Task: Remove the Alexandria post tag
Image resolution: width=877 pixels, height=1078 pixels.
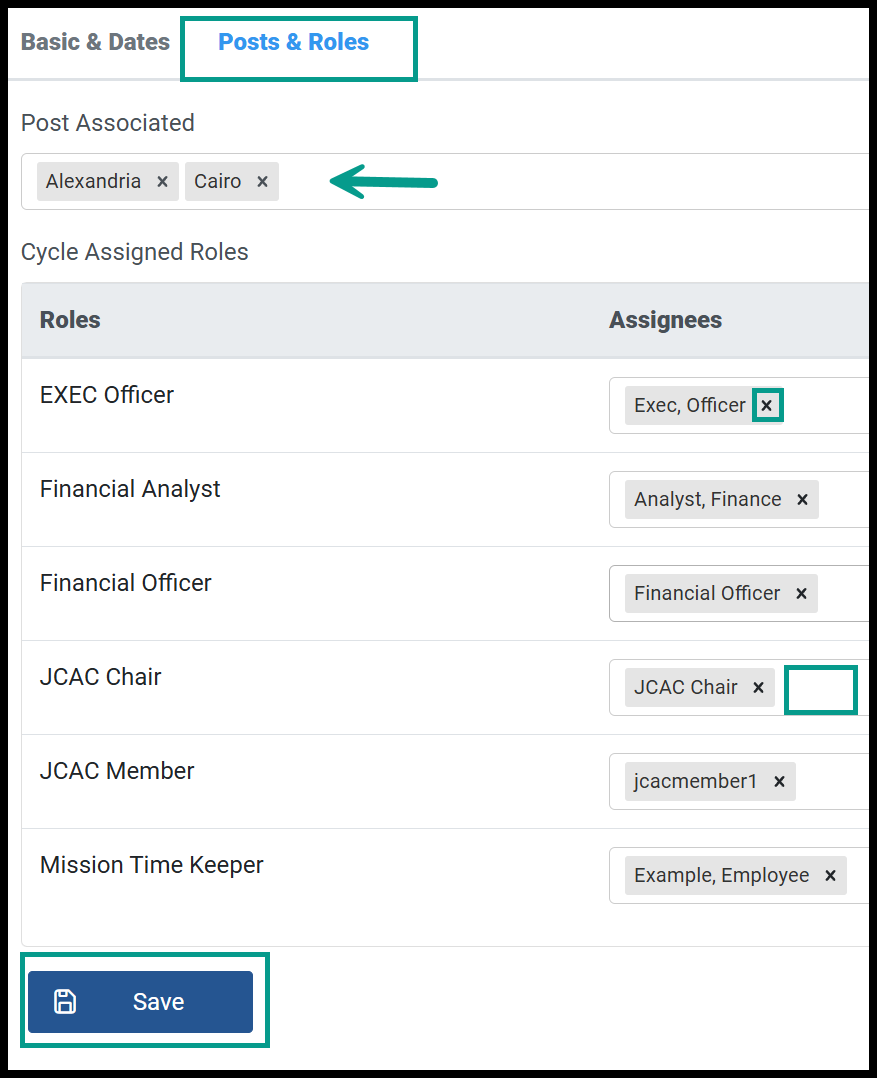Action: [x=162, y=182]
